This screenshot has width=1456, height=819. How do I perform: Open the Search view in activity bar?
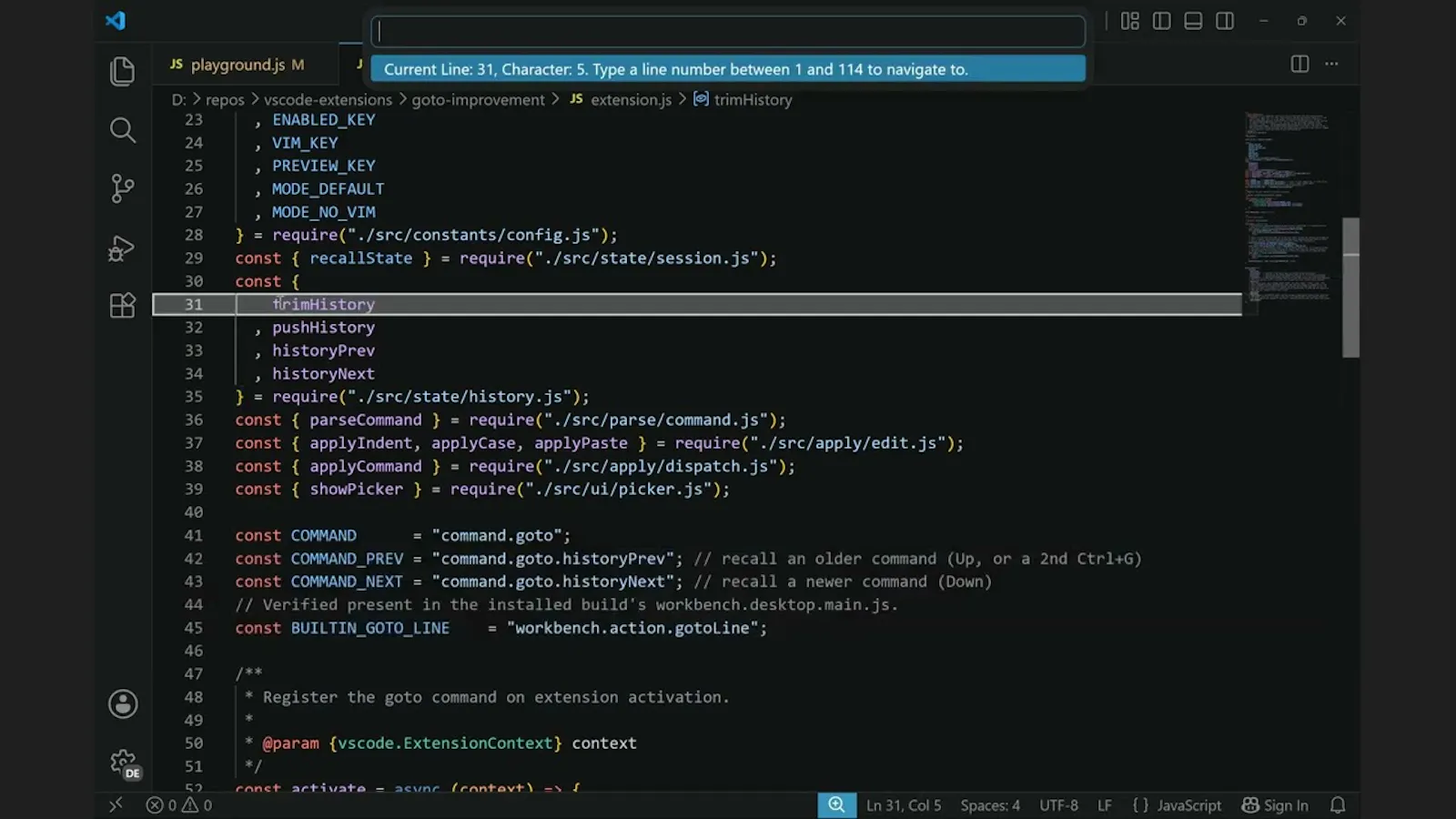(122, 129)
